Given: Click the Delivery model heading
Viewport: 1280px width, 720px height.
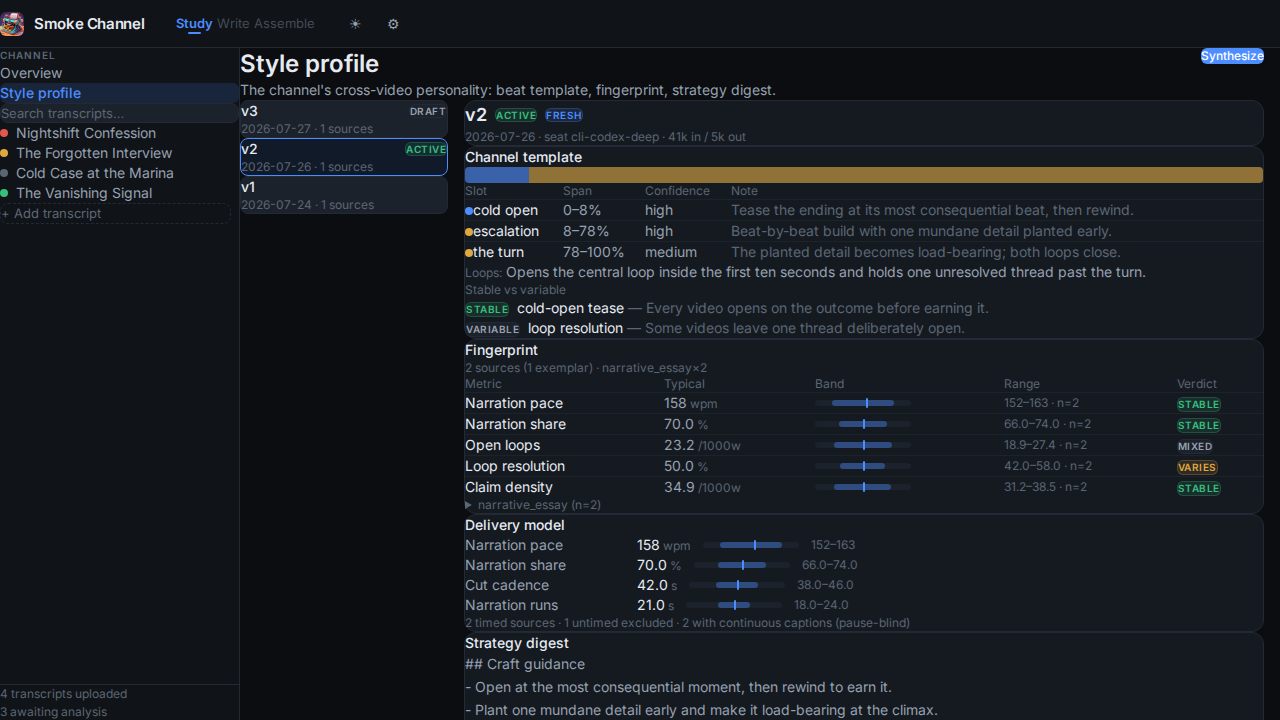Looking at the screenshot, I should [x=515, y=525].
